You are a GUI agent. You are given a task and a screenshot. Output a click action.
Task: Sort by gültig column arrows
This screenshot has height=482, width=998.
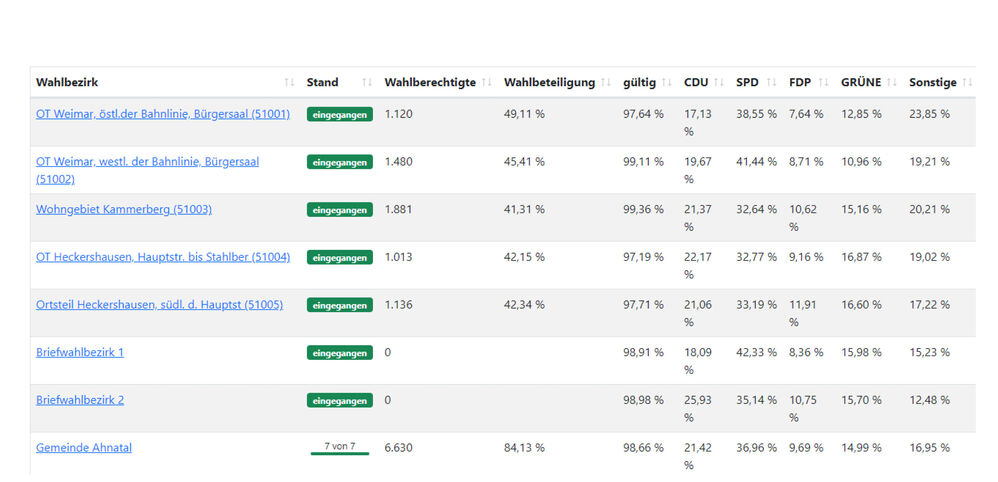[x=667, y=83]
